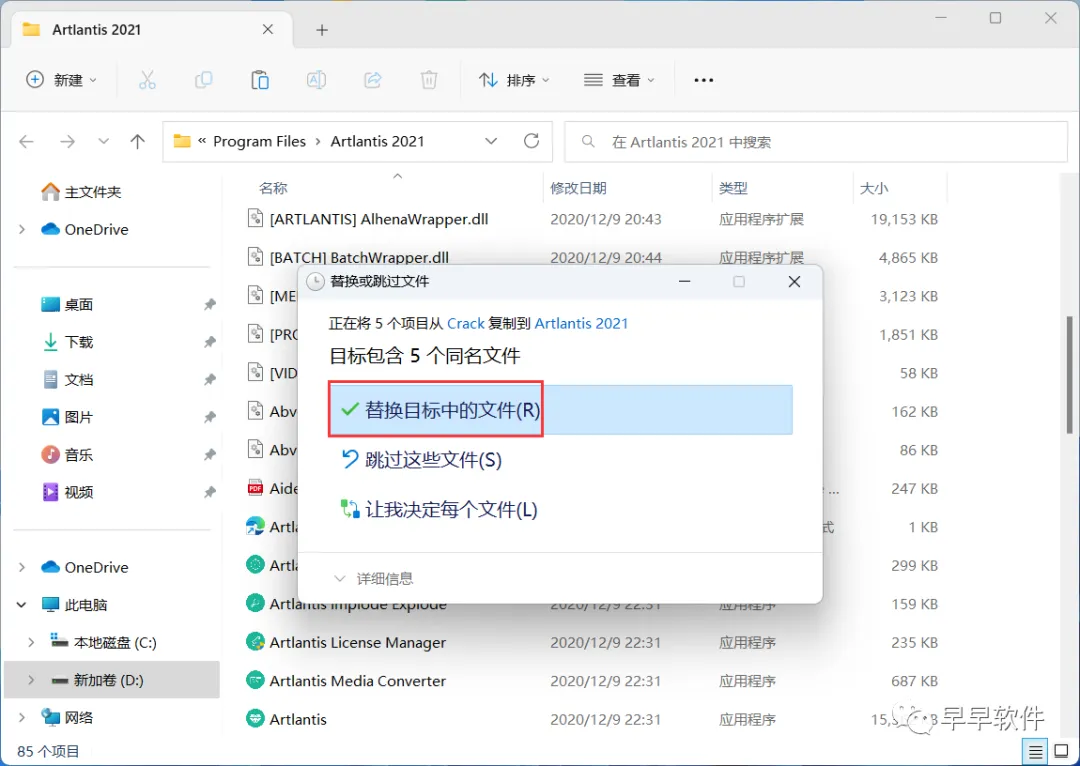This screenshot has width=1080, height=766.
Task: Sort by Size (大小) column header
Action: pyautogui.click(x=874, y=188)
